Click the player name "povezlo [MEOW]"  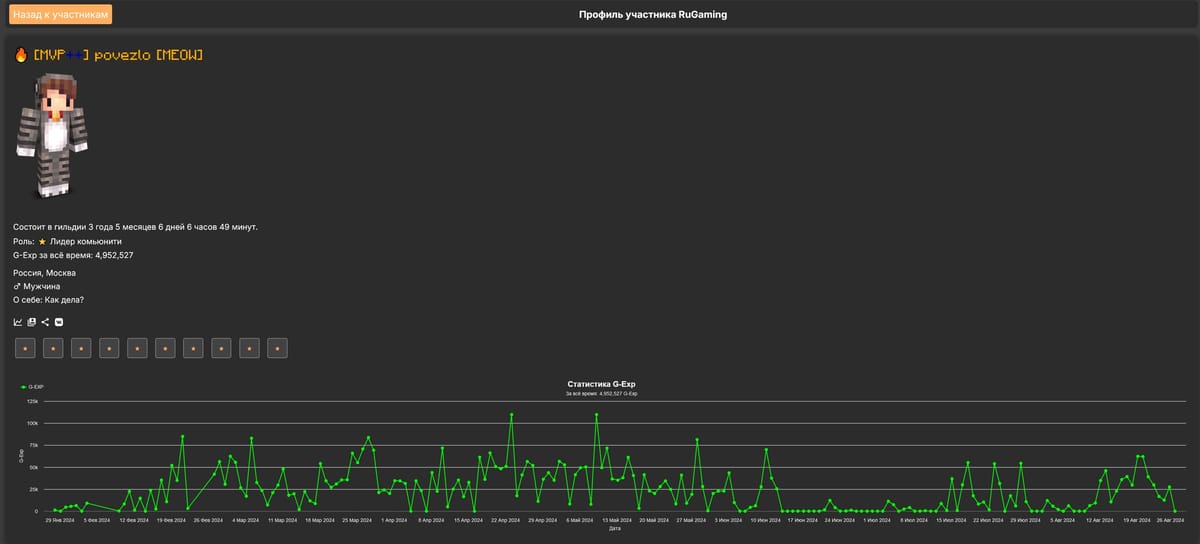(x=148, y=55)
